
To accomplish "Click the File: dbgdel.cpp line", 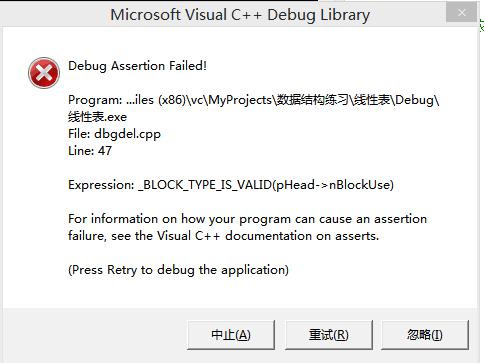I will click(x=114, y=134).
